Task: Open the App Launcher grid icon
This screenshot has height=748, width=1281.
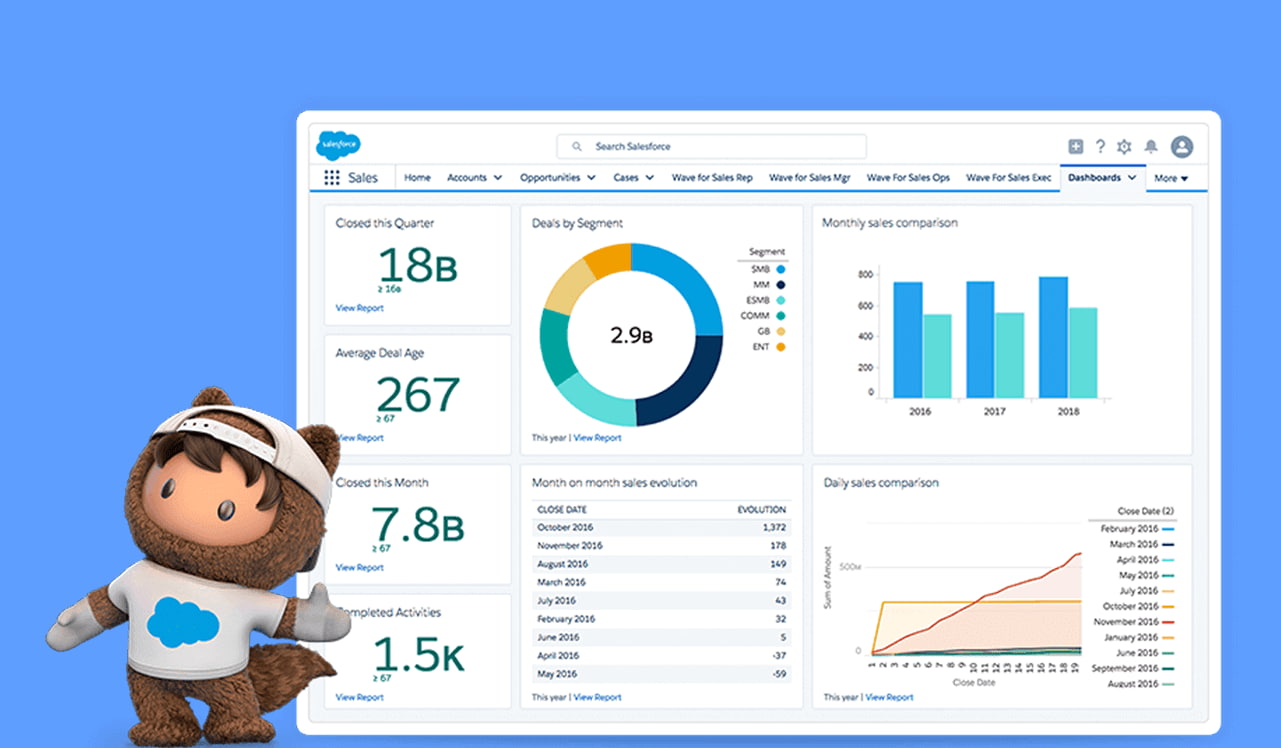Action: tap(332, 178)
